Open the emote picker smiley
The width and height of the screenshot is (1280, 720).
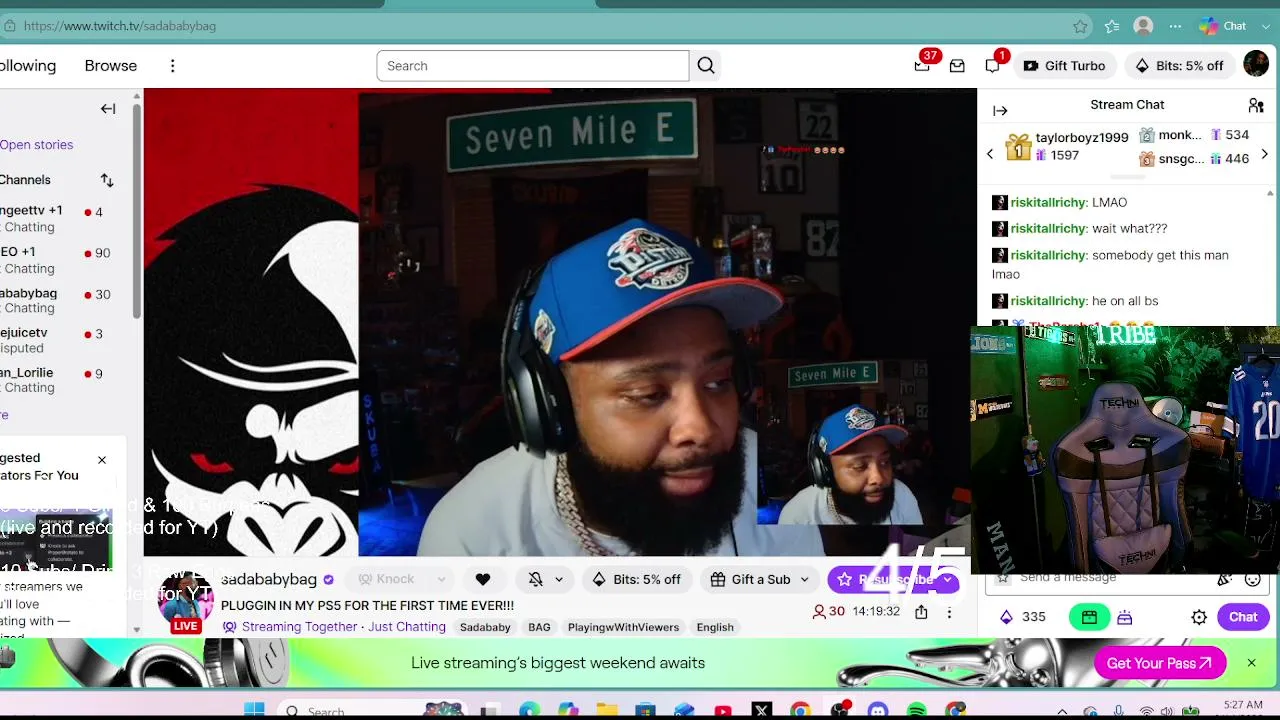tap(1252, 578)
